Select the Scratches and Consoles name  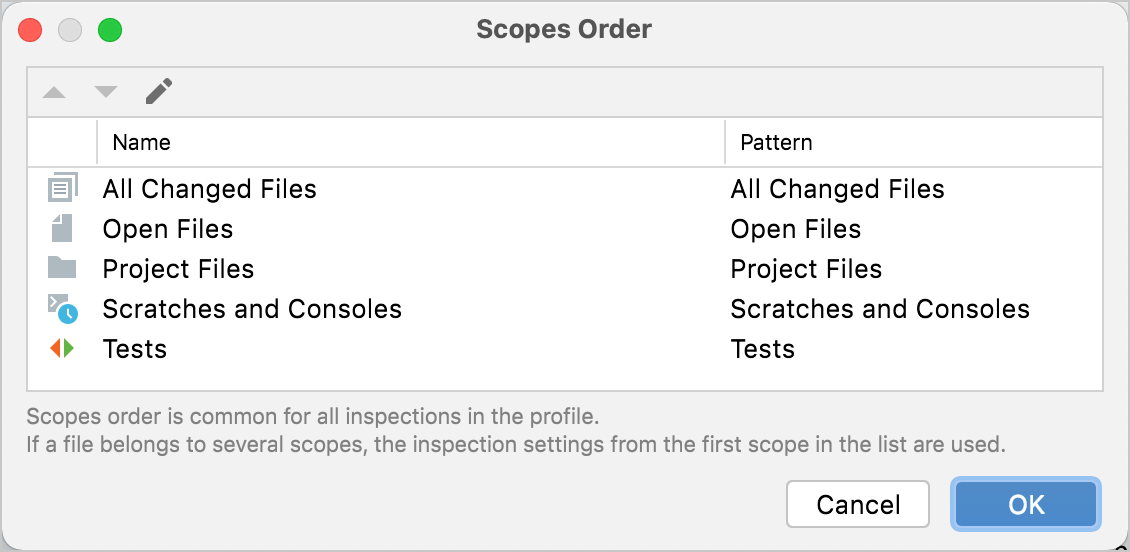coord(252,309)
